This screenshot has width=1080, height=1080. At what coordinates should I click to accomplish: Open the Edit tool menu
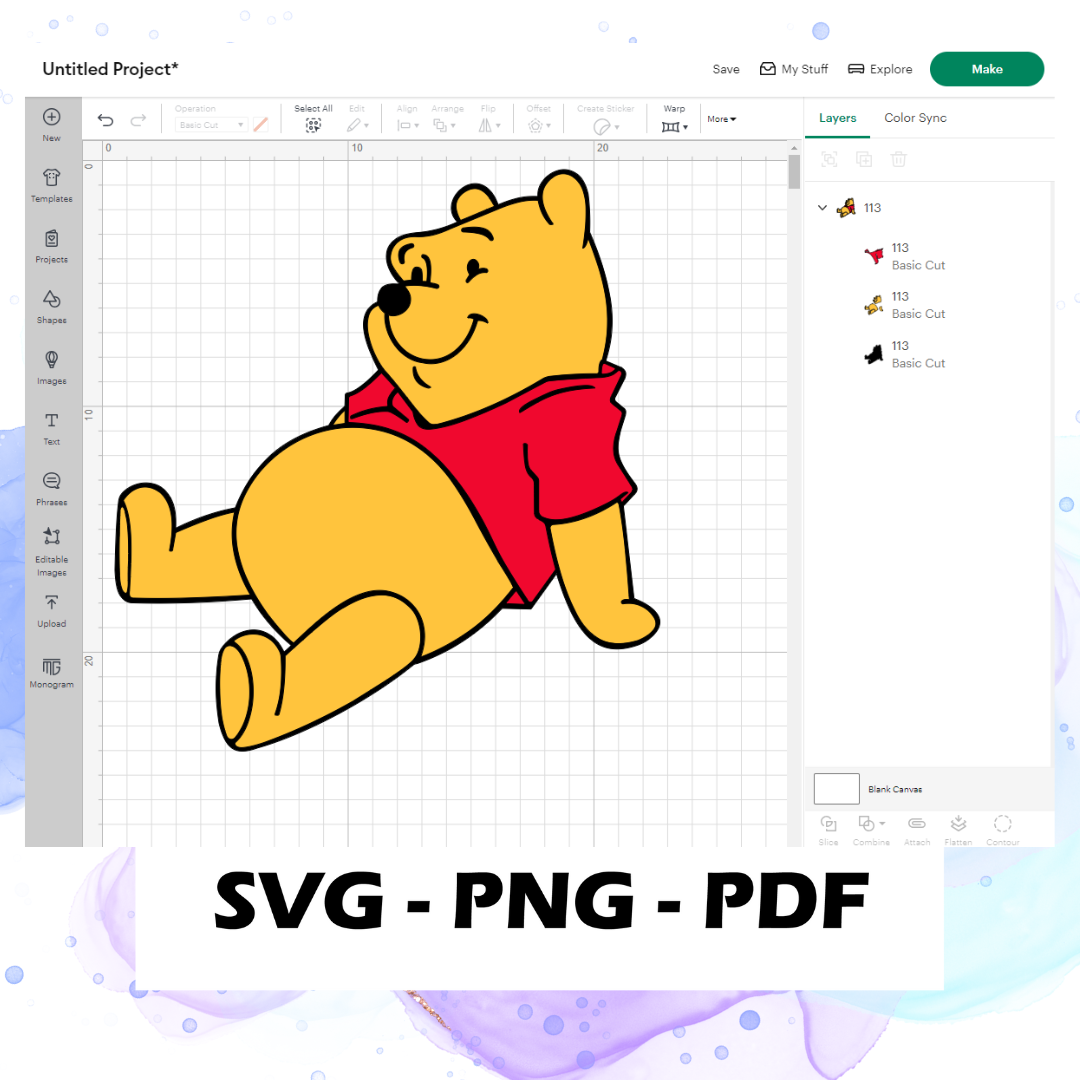(x=357, y=118)
